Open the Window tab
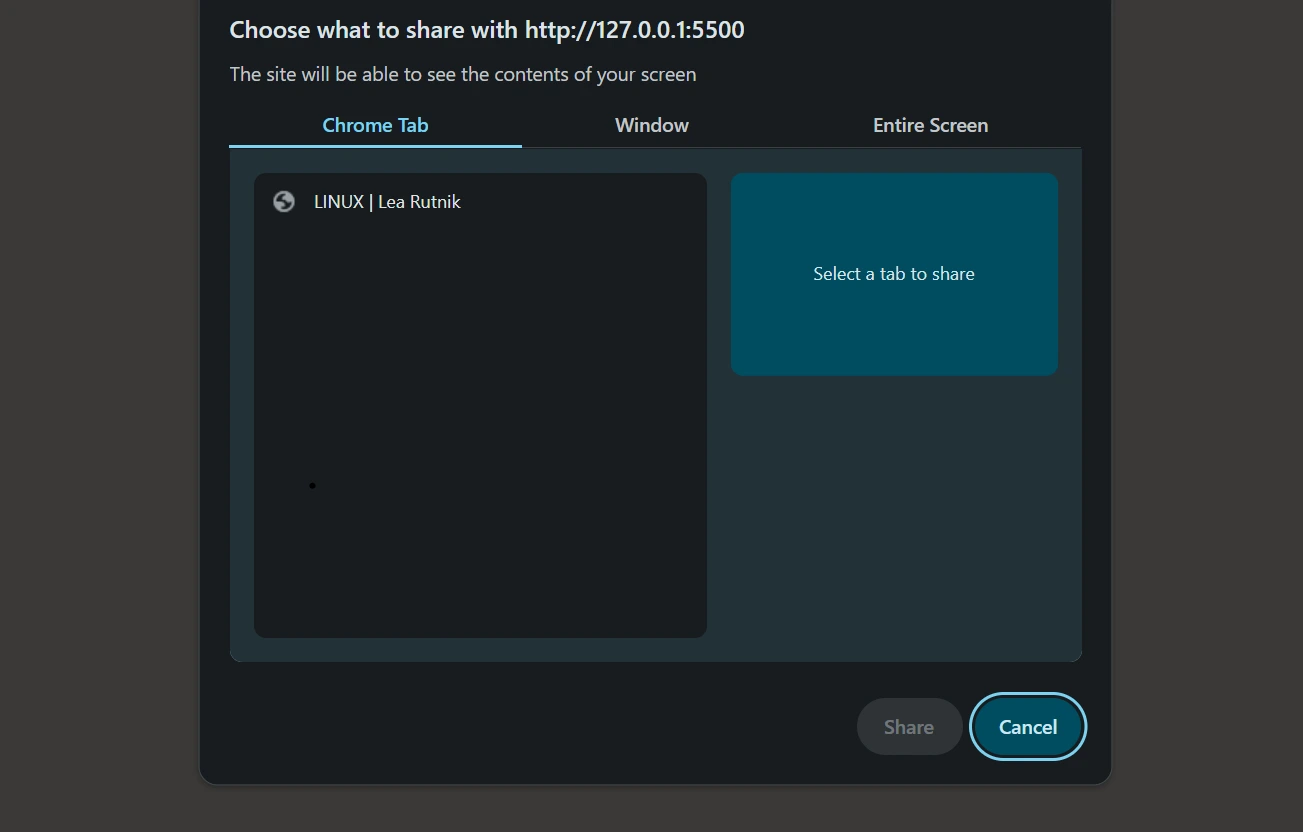The image size is (1303, 832). pyautogui.click(x=651, y=126)
